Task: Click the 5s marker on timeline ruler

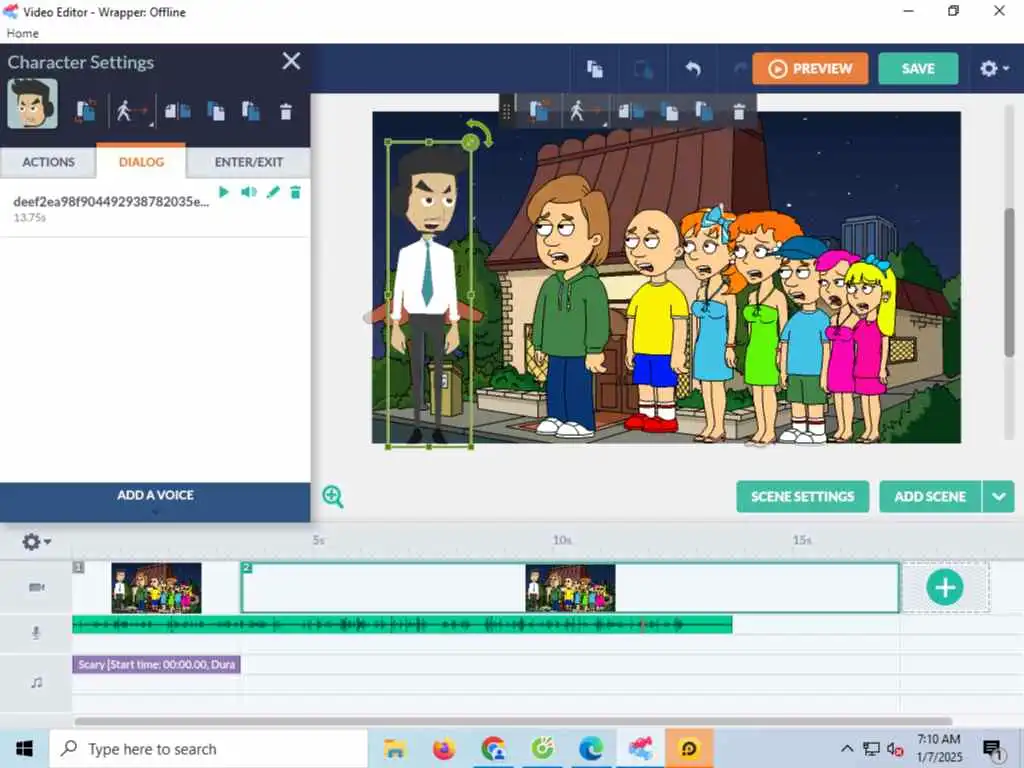Action: [318, 540]
